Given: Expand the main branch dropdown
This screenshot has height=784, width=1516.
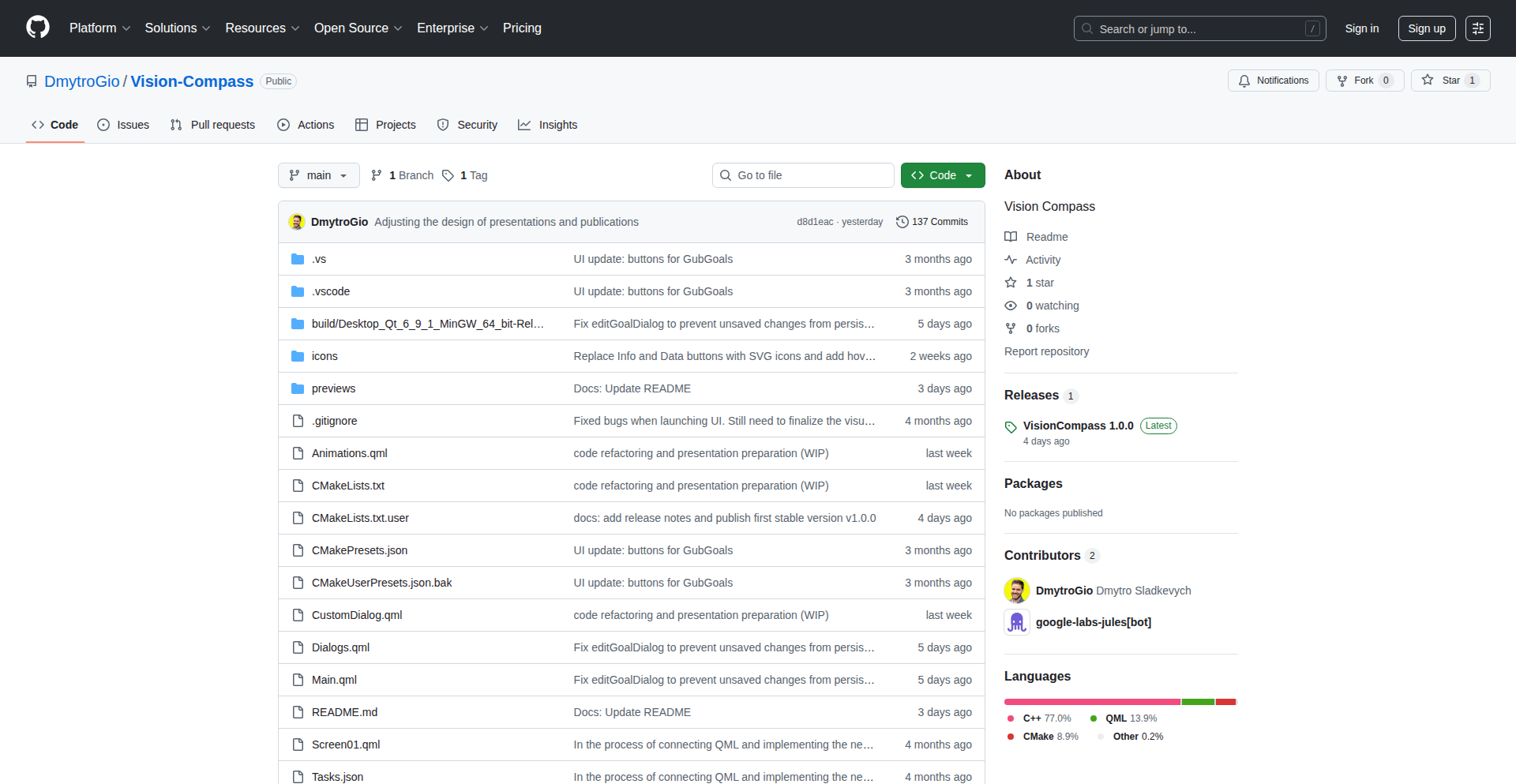Looking at the screenshot, I should pos(319,175).
